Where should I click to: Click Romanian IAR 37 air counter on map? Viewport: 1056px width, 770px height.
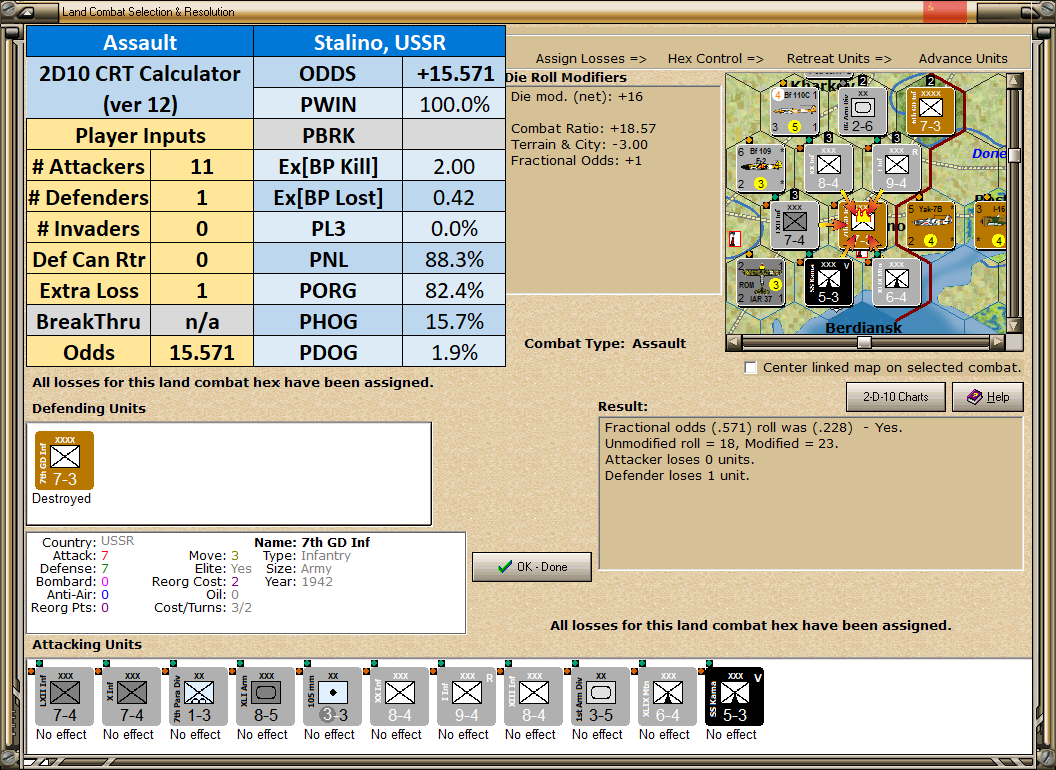pyautogui.click(x=761, y=282)
